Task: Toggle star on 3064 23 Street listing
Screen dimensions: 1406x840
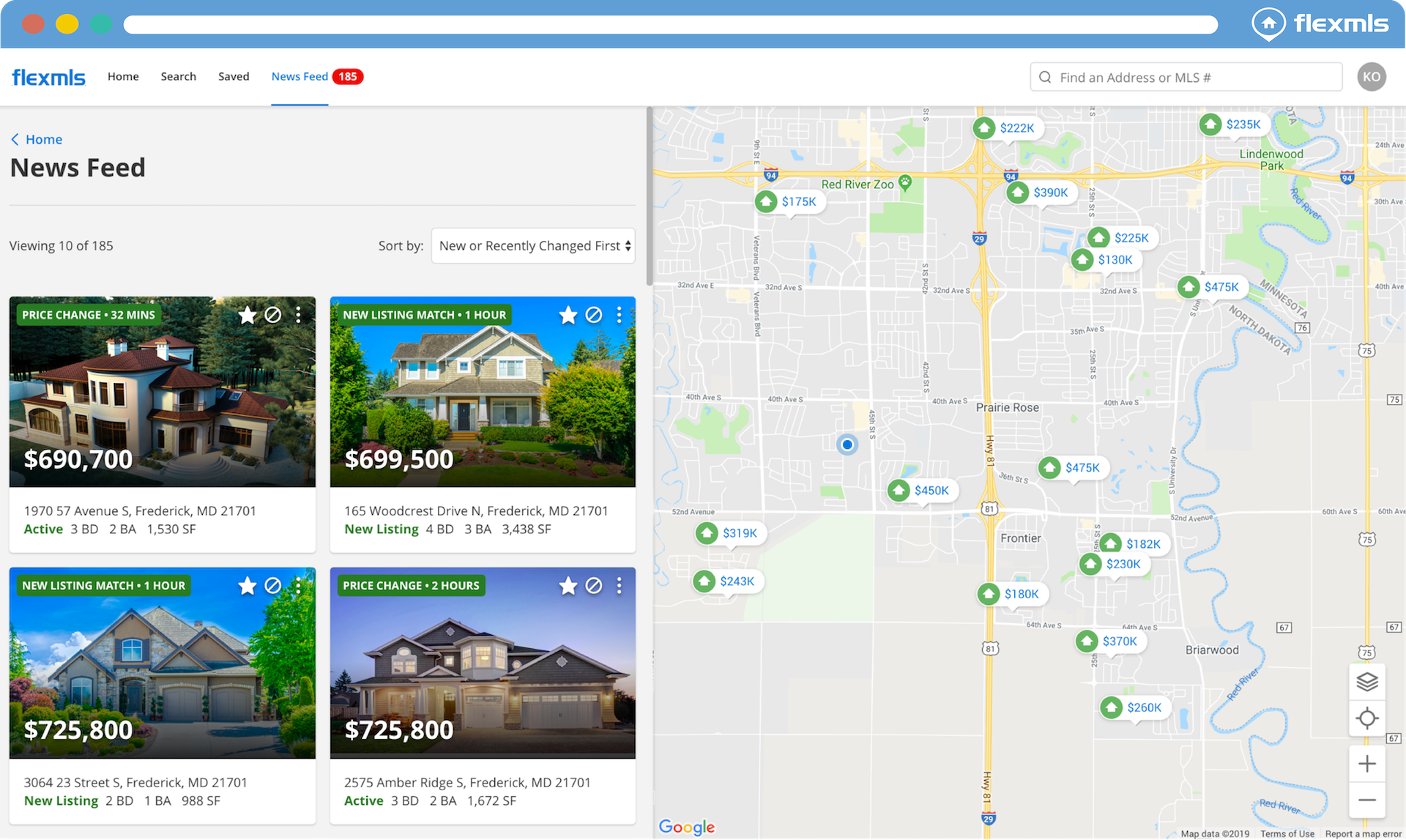Action: pyautogui.click(x=248, y=586)
